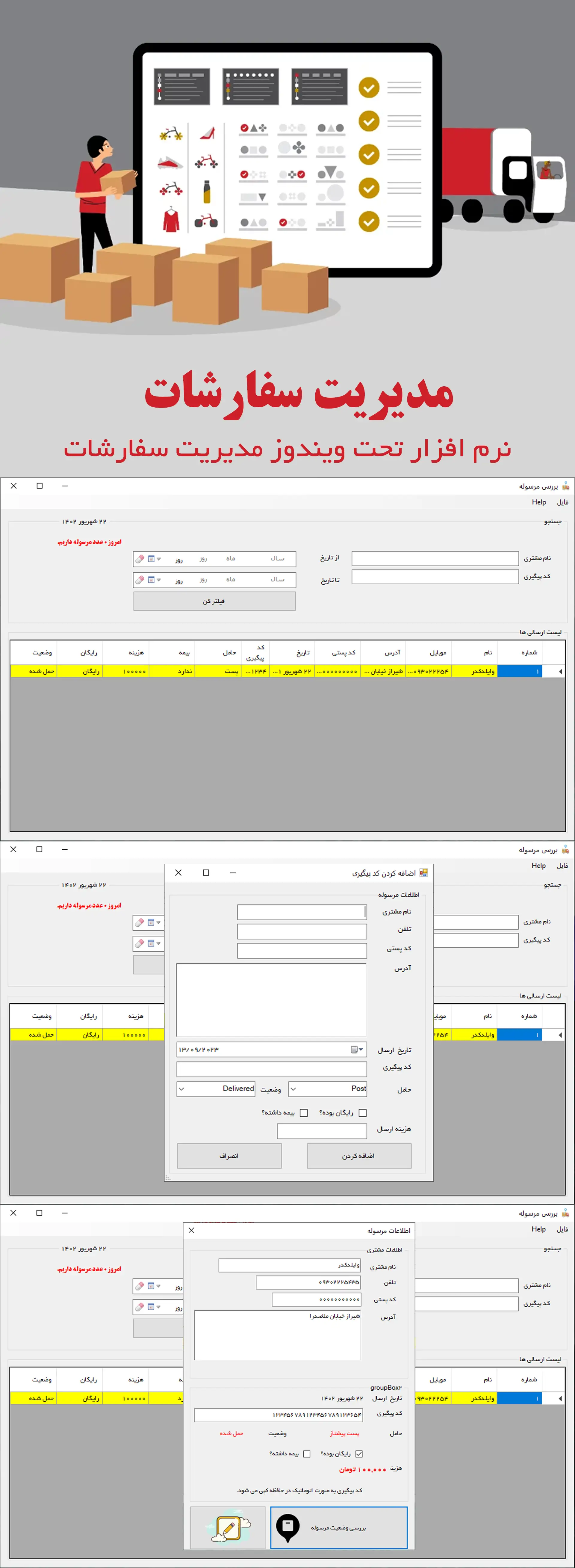Open فایل menu in window behind add tracking dialog

click(x=563, y=866)
